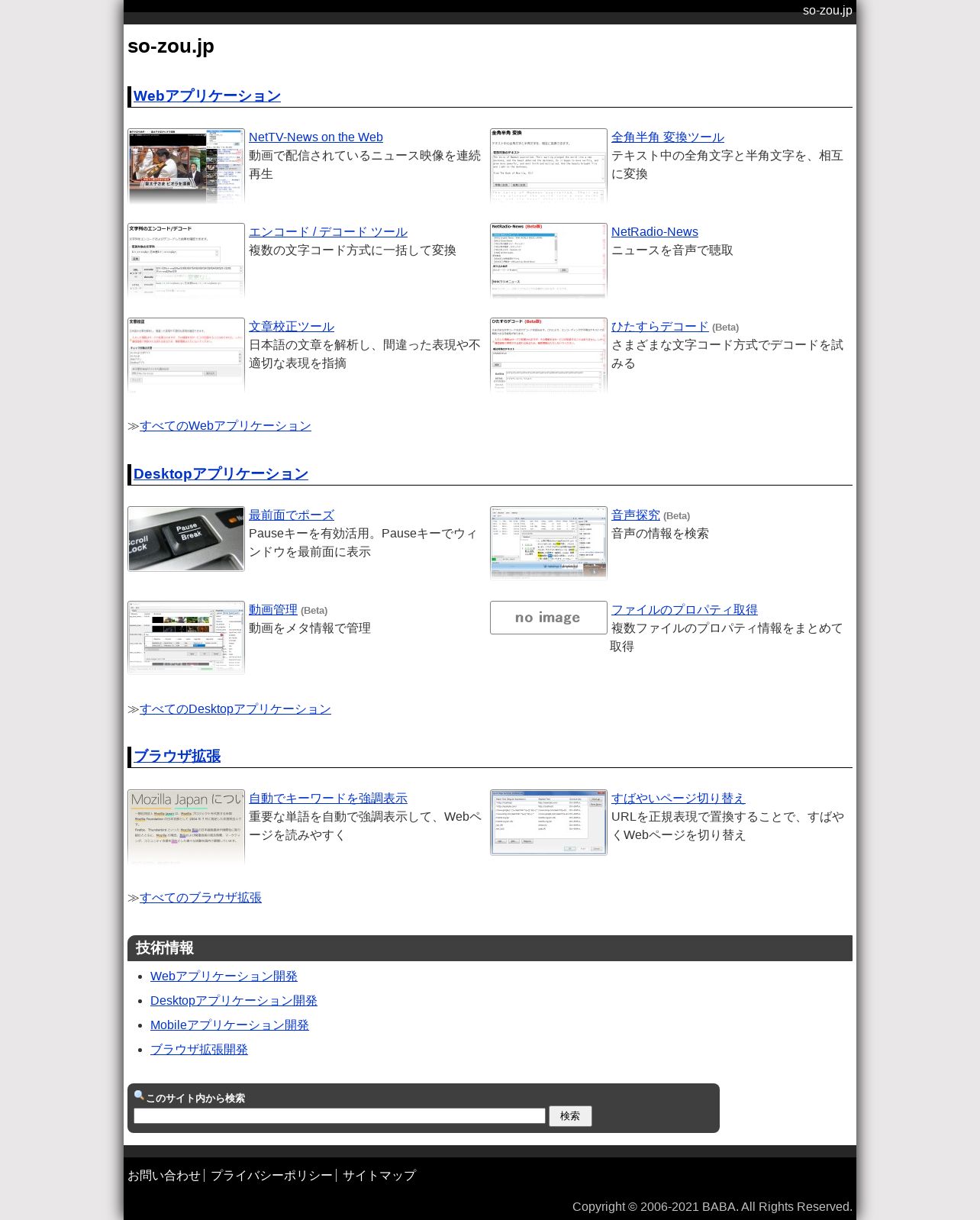View すべてのWebアプリケーション link

225,426
